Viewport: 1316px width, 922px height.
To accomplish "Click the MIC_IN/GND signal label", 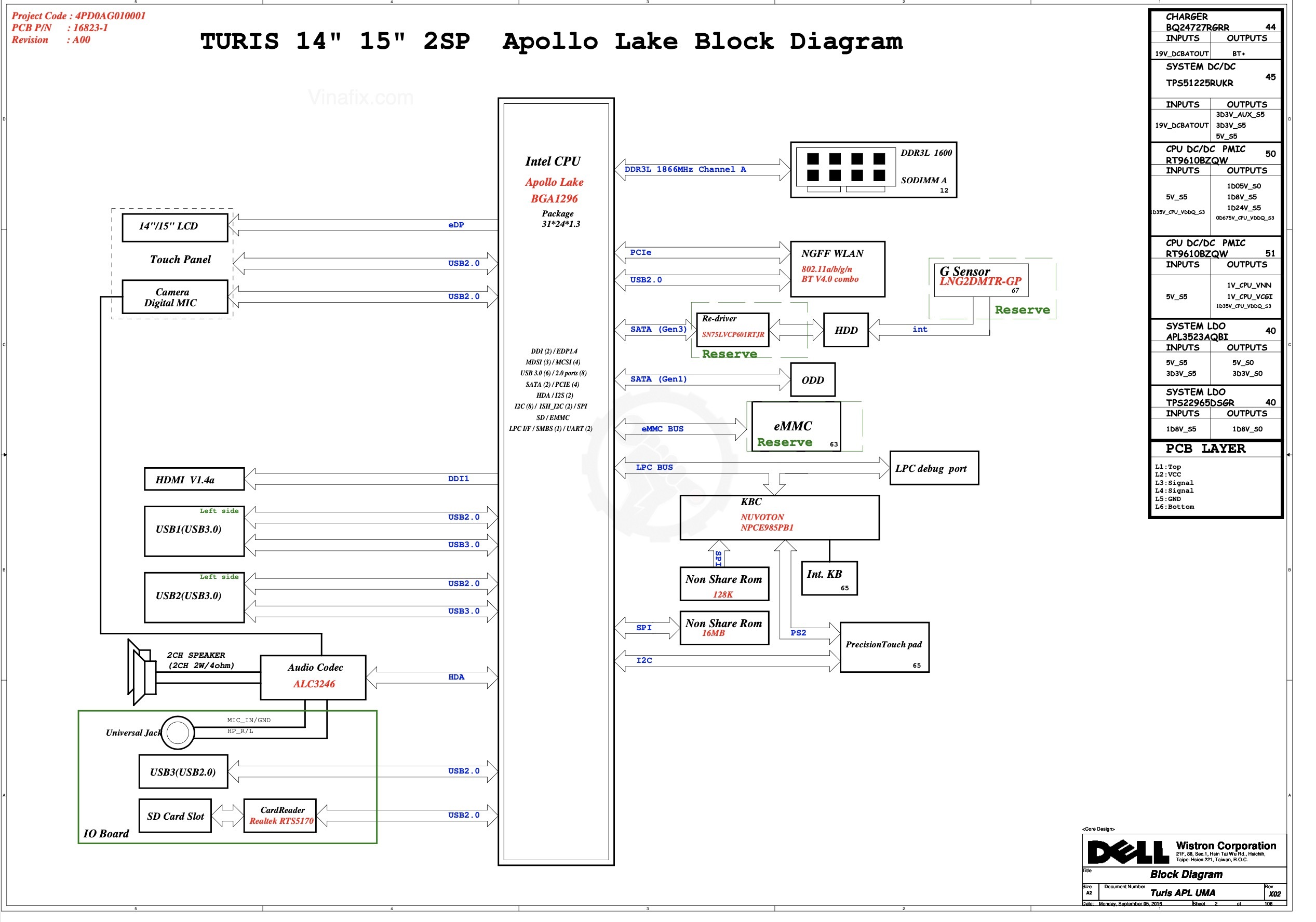I will point(249,720).
